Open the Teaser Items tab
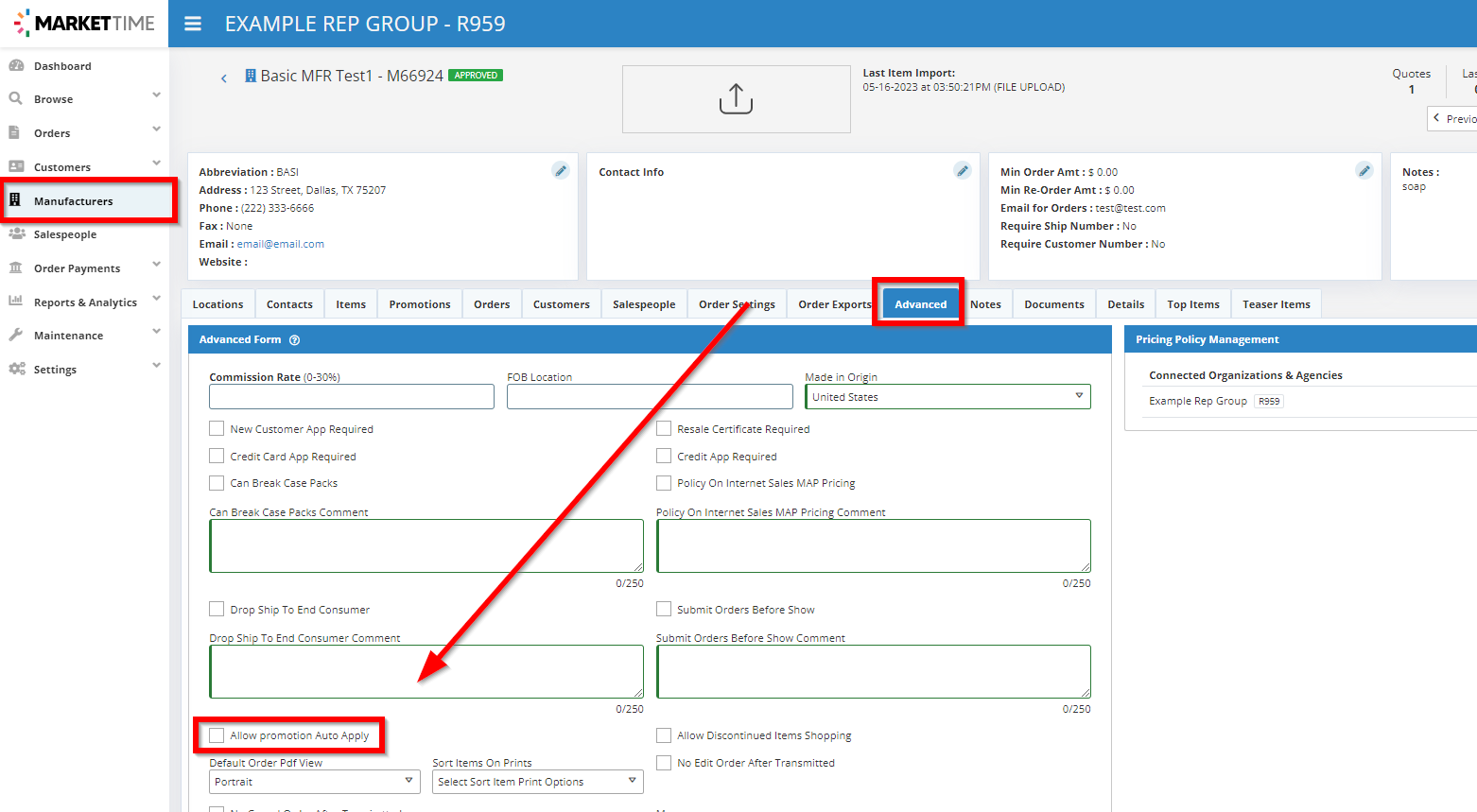This screenshot has width=1477, height=812. [1277, 304]
